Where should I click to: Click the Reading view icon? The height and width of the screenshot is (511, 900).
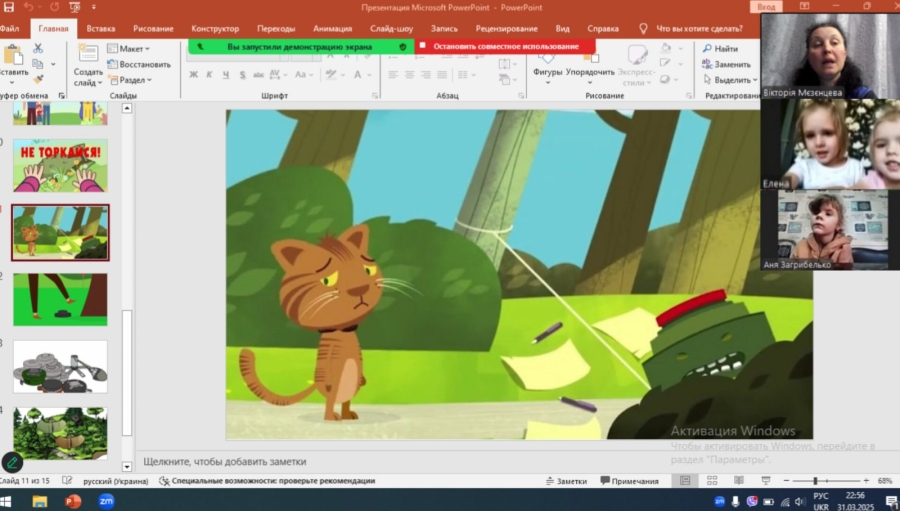(739, 481)
